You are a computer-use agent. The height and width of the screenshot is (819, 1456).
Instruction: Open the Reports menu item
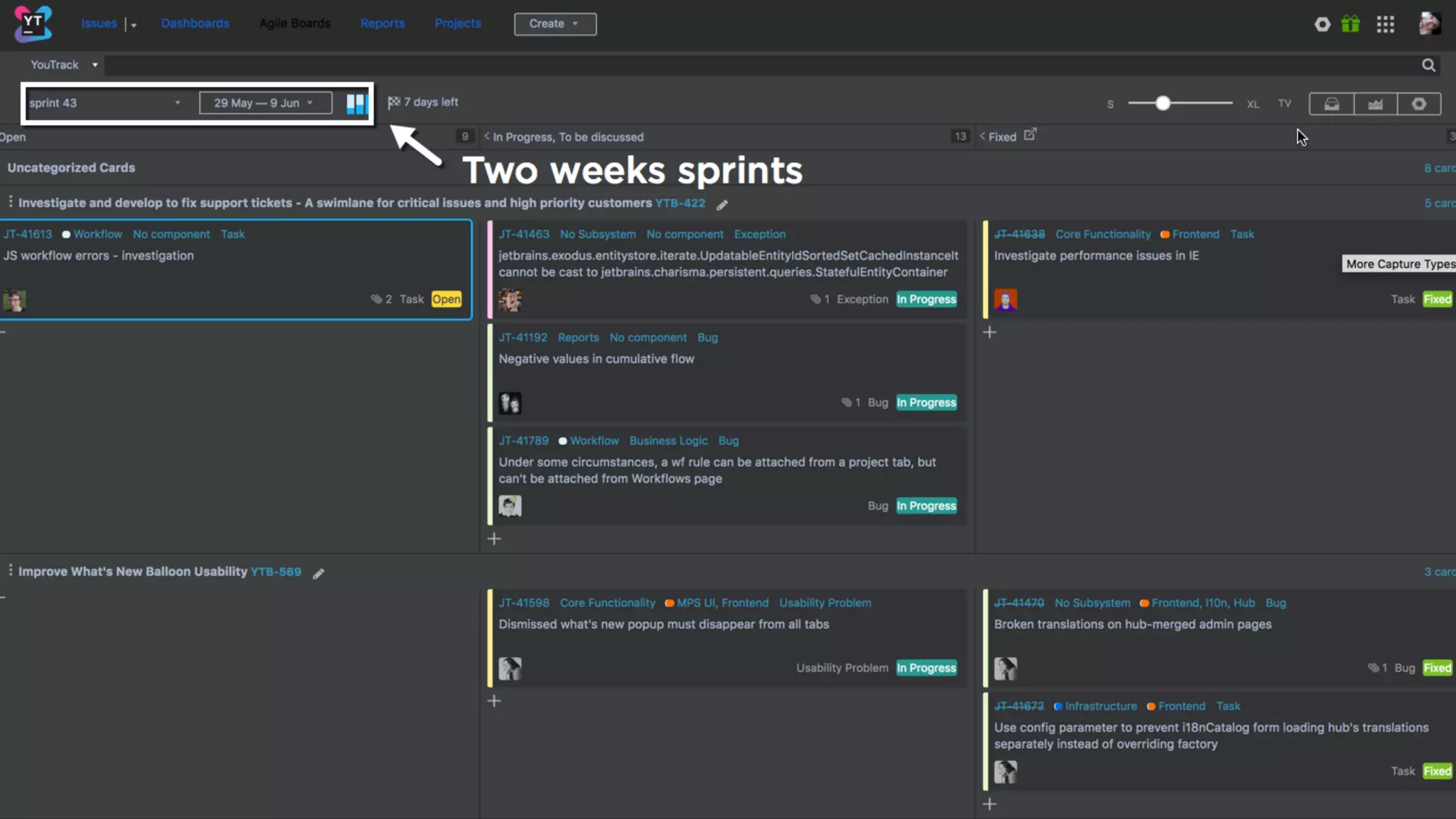point(382,23)
